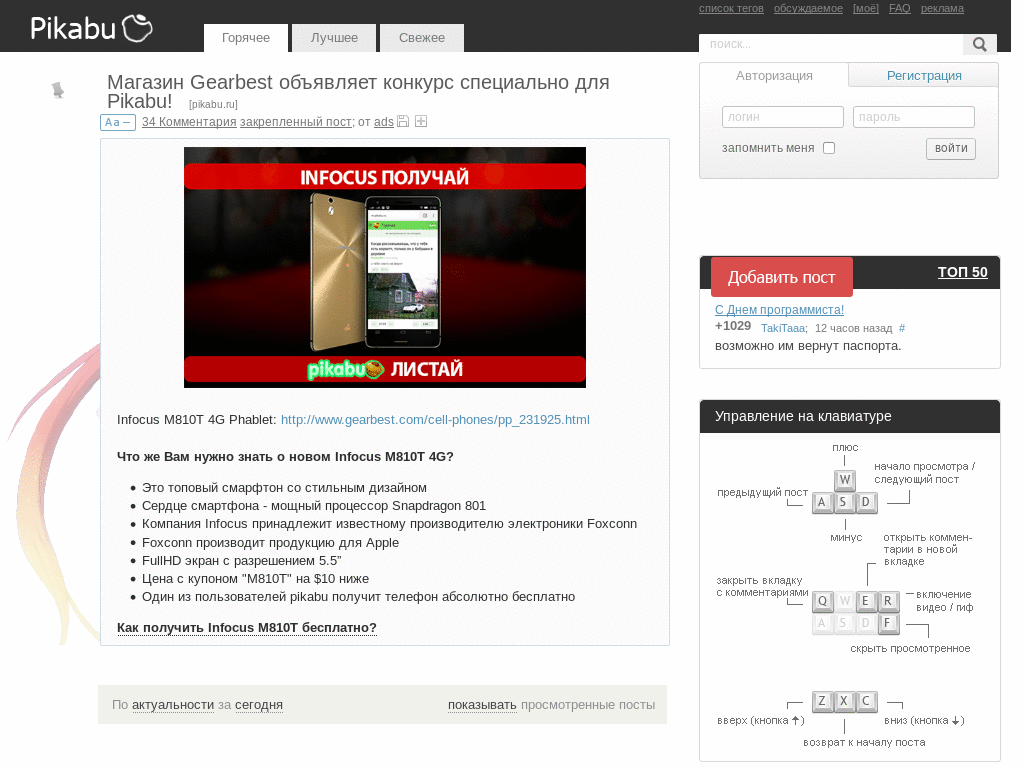Toggle показывать просмотренные посты
This screenshot has width=1024, height=768.
[x=482, y=705]
